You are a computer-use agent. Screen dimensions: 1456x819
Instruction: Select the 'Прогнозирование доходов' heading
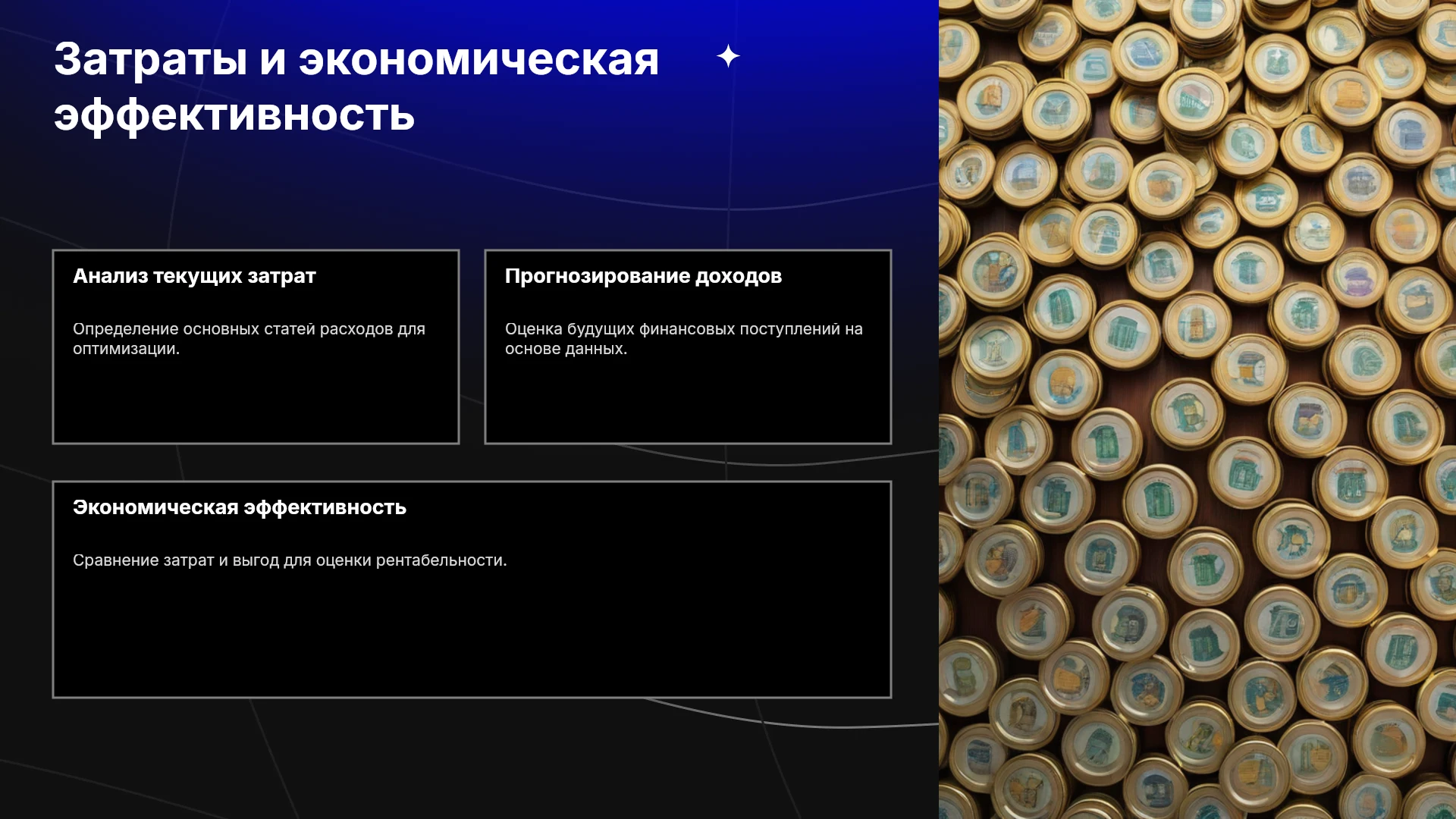[x=643, y=276]
